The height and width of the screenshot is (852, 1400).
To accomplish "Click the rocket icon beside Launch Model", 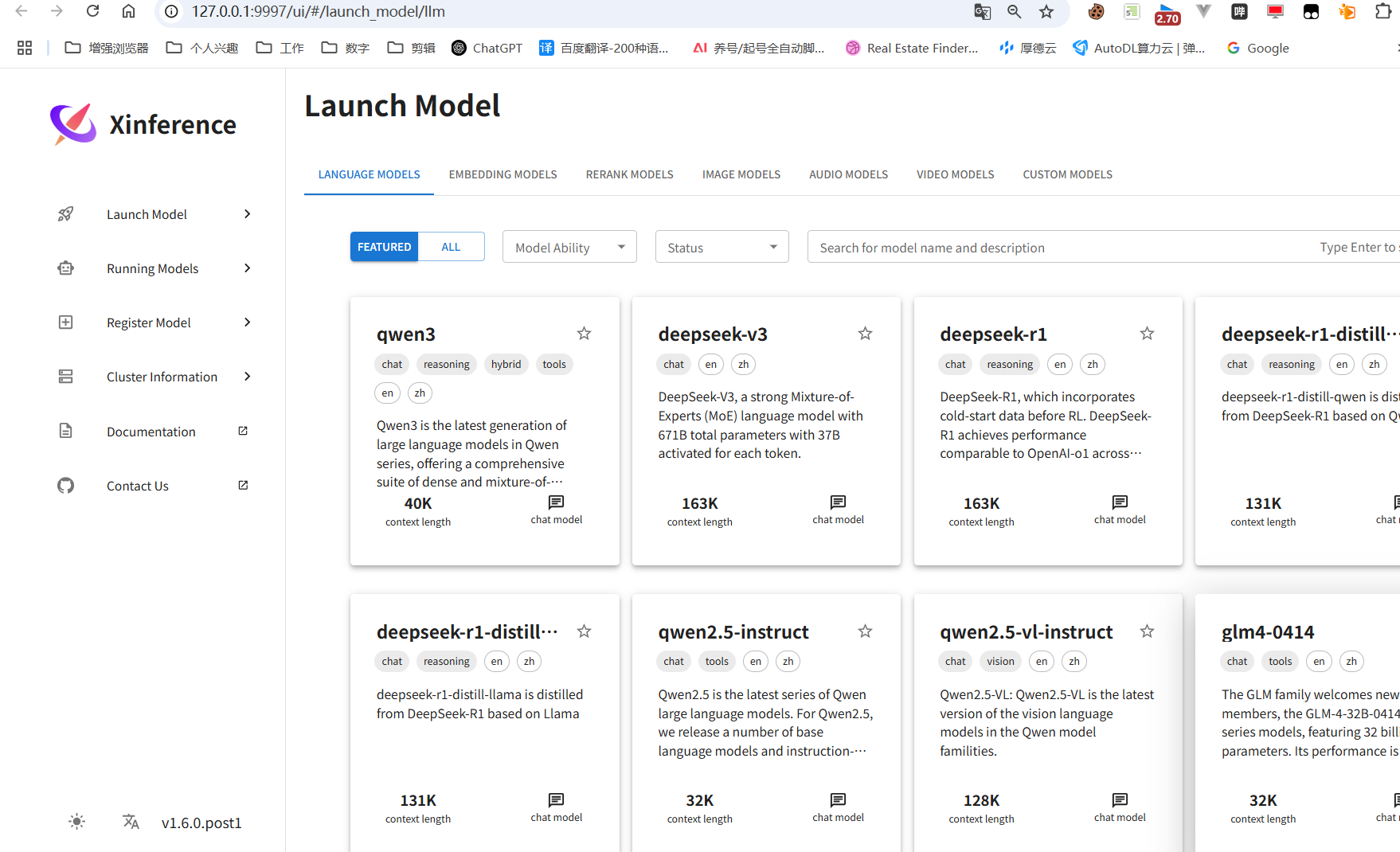I will [66, 214].
